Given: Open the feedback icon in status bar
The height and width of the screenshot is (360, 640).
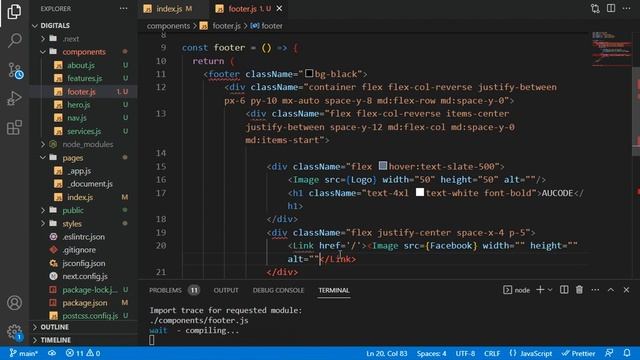Looking at the screenshot, I should pos(609,353).
